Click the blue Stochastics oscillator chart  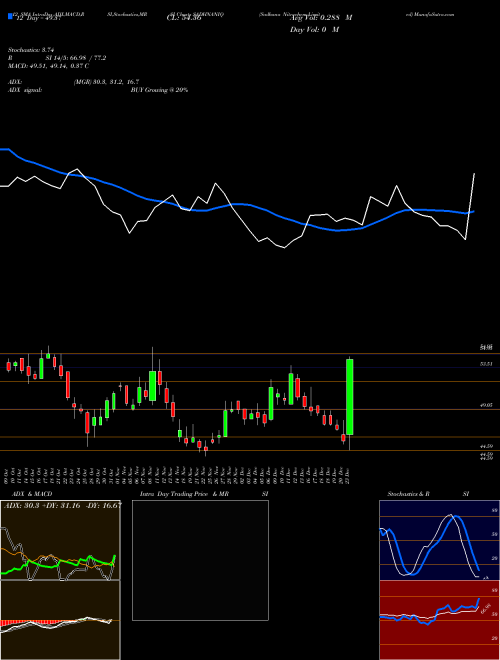pos(439,540)
